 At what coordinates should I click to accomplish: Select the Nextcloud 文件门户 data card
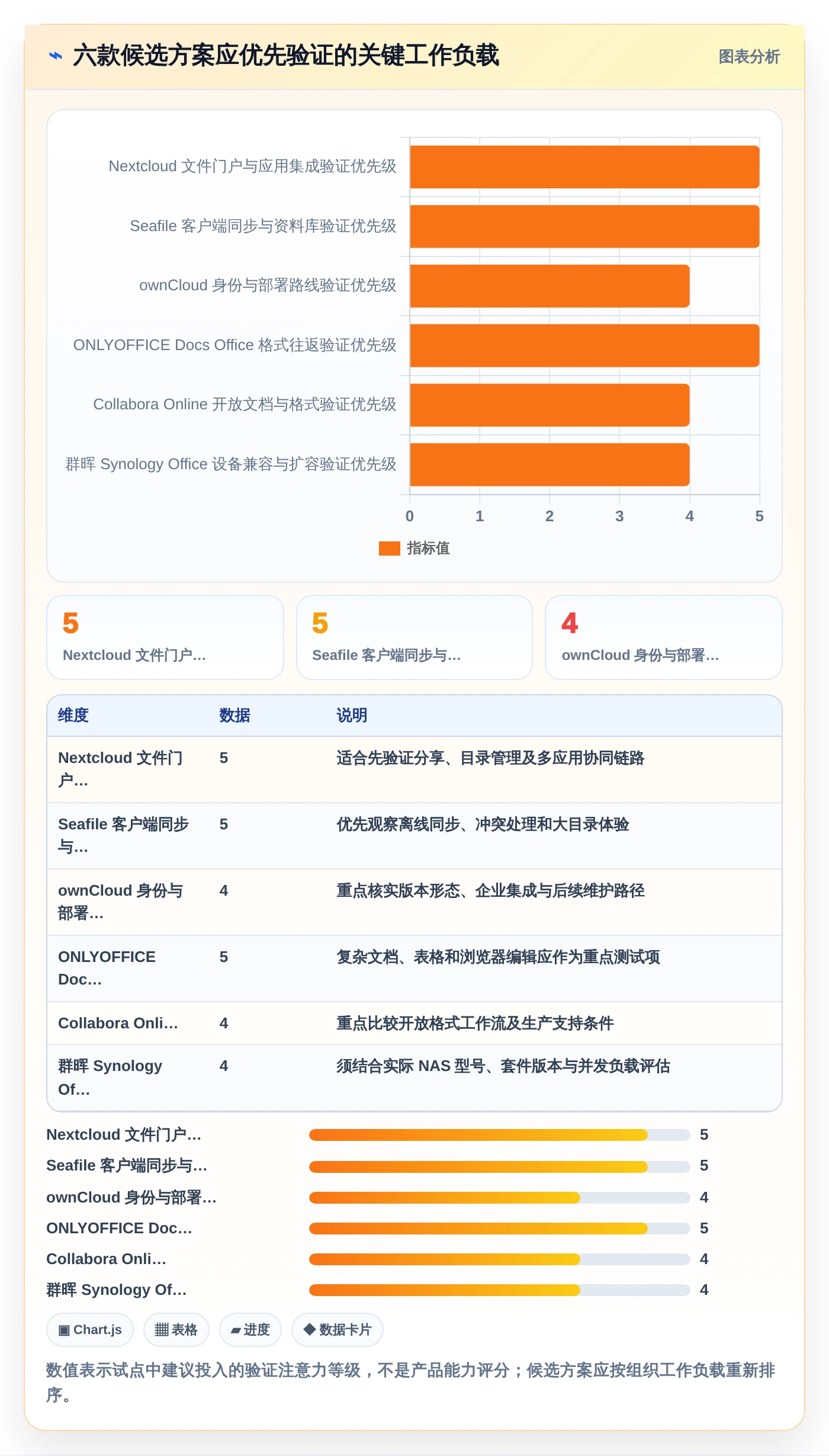click(x=165, y=637)
